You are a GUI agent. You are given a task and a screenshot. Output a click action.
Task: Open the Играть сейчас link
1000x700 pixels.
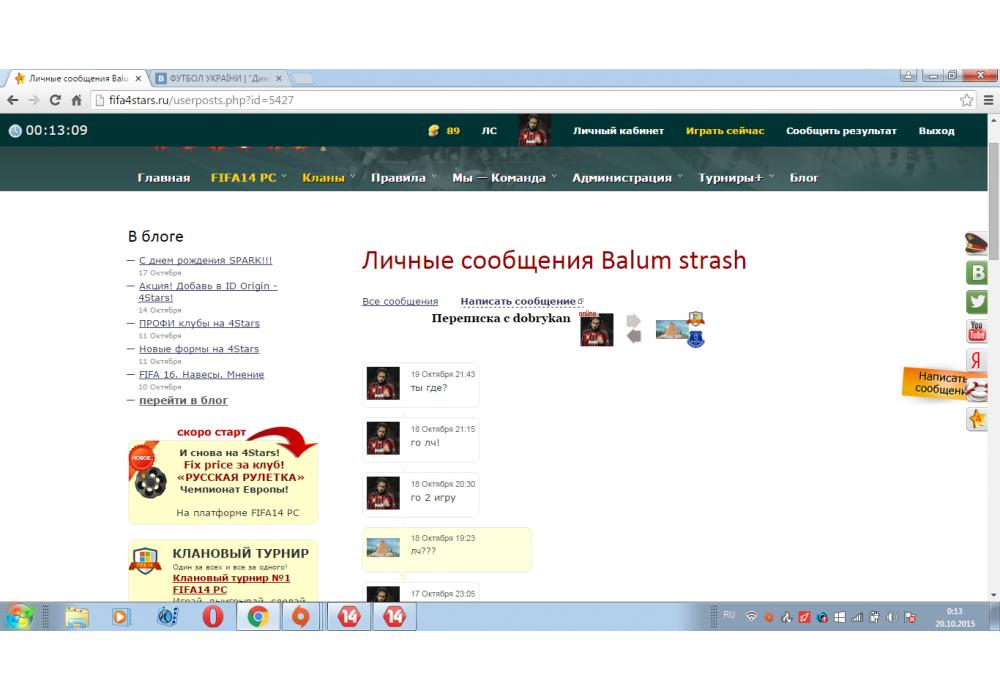(725, 131)
